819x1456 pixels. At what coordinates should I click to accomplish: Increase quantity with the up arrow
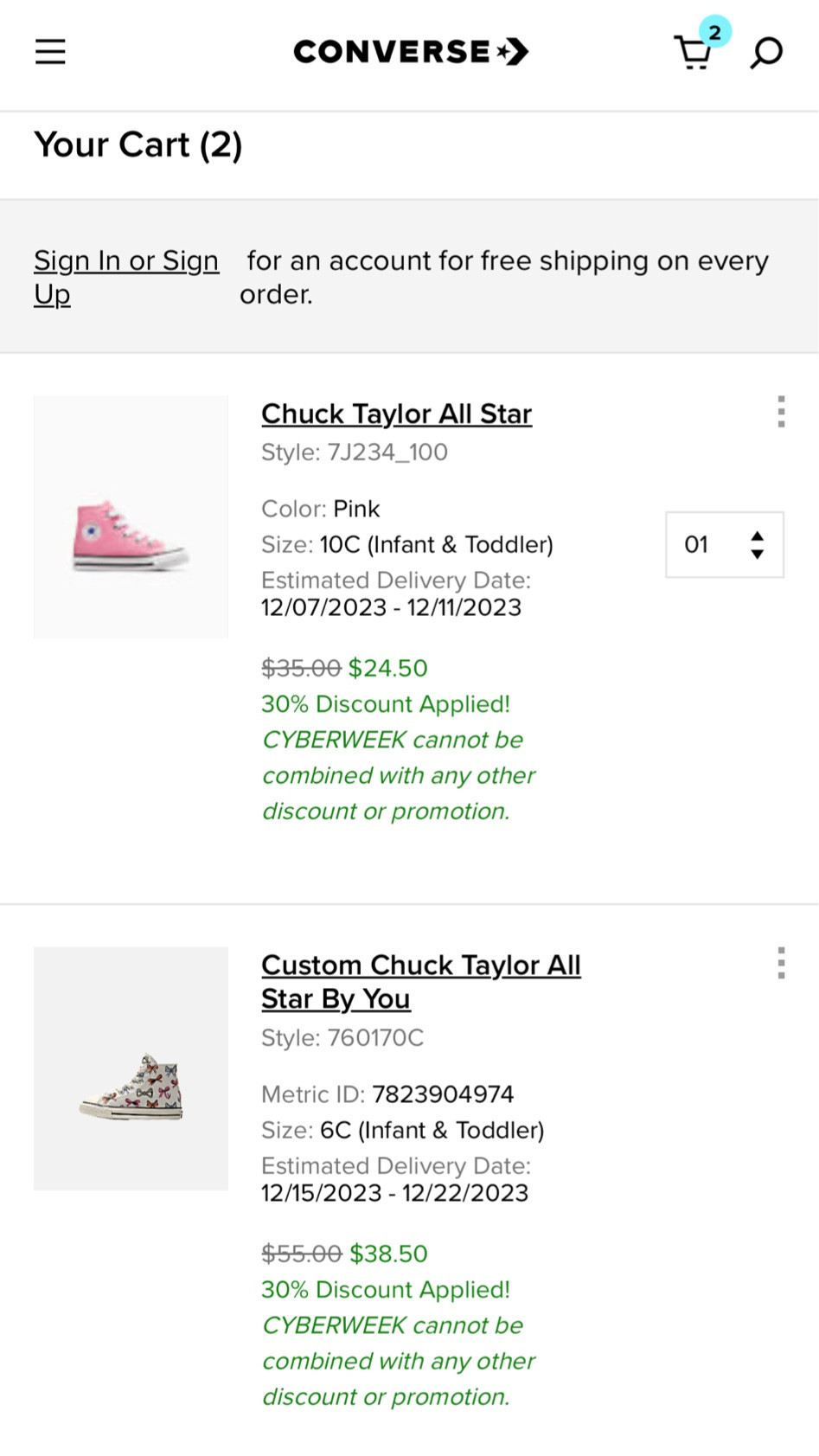[758, 536]
